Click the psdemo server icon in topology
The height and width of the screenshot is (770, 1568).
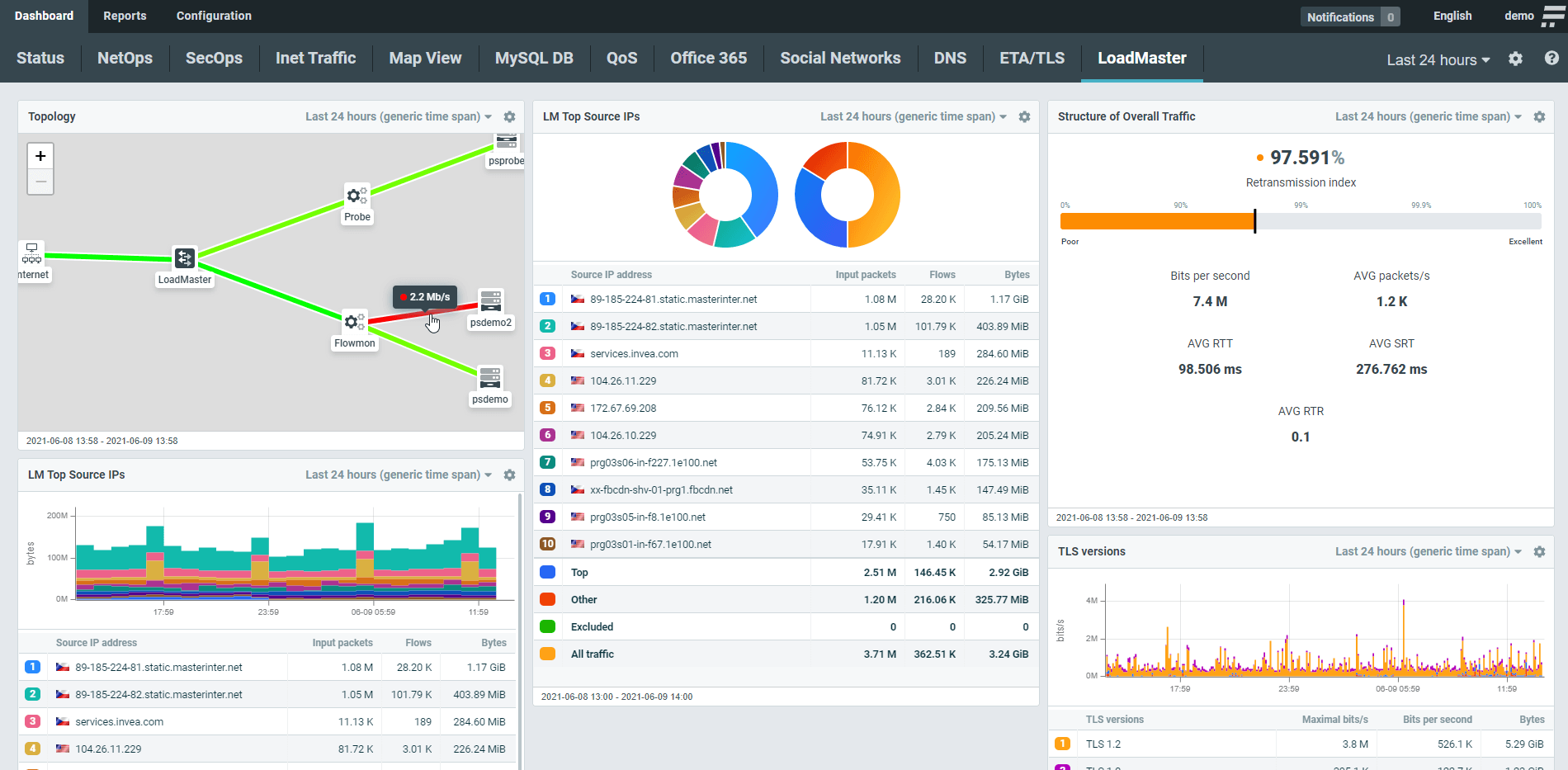coord(489,378)
